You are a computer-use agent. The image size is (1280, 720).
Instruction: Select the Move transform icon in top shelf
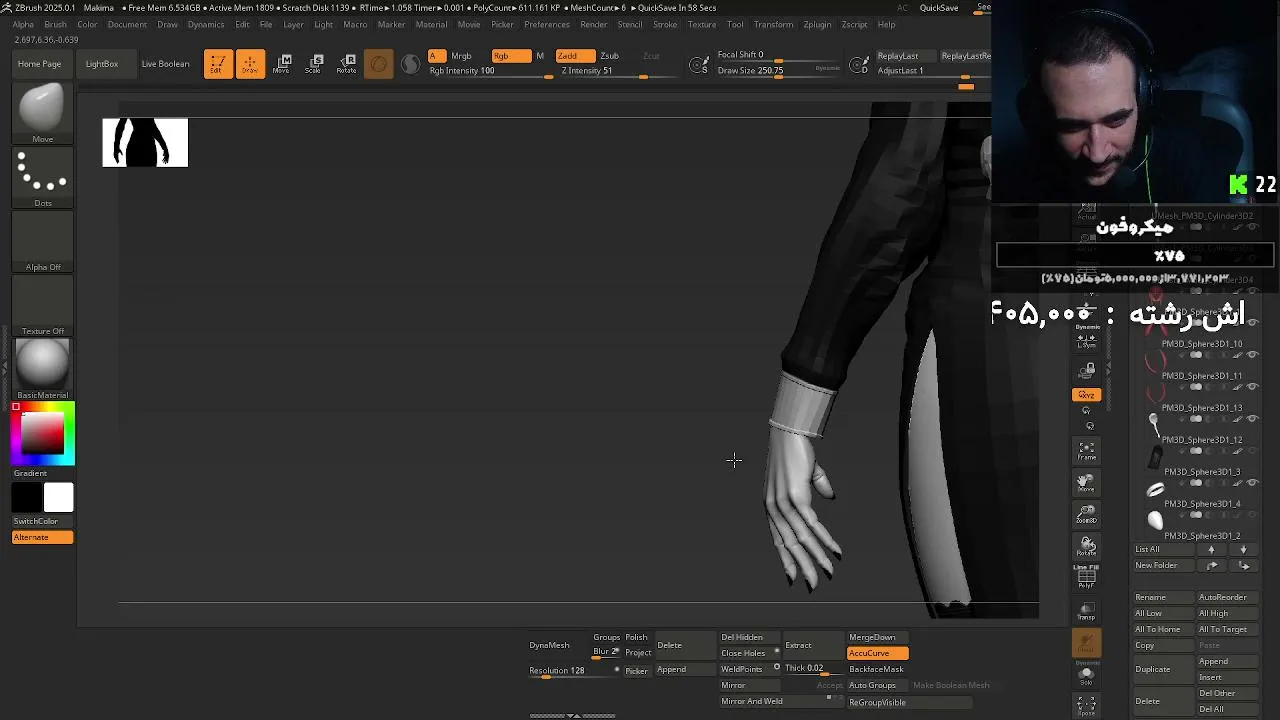pyautogui.click(x=282, y=64)
